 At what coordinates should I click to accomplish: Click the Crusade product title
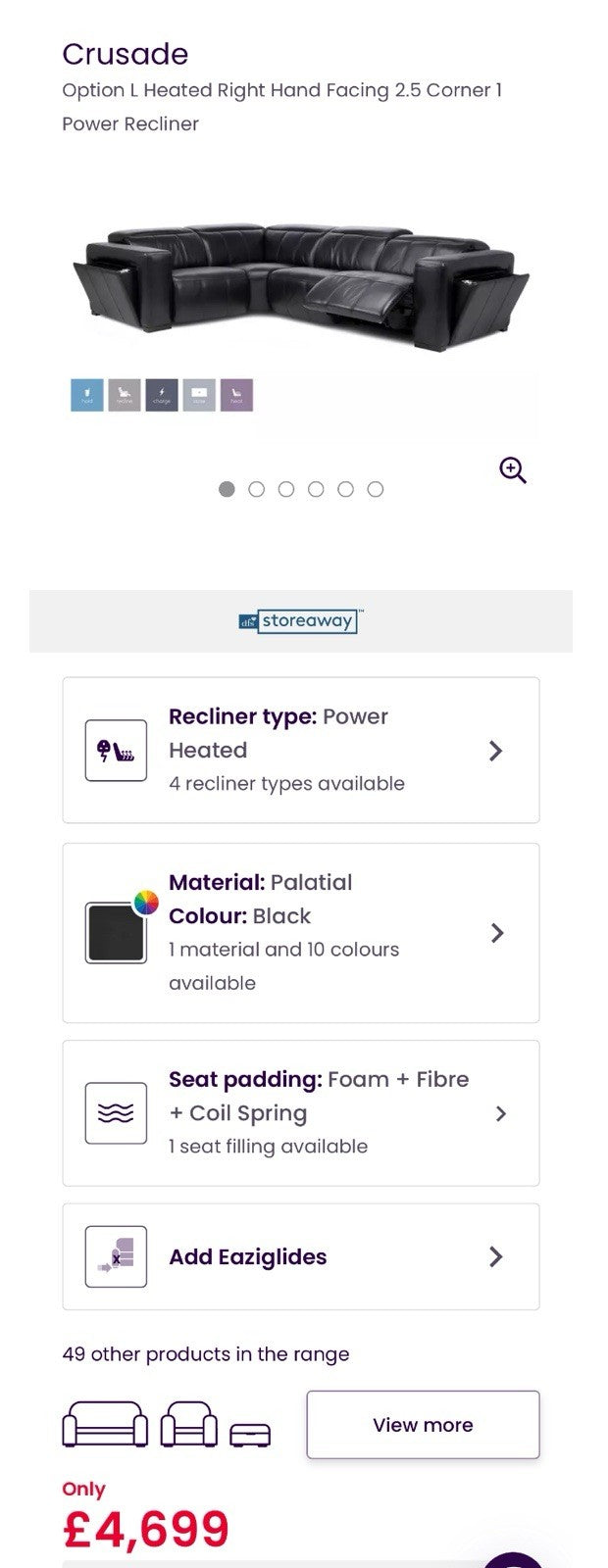[x=126, y=54]
